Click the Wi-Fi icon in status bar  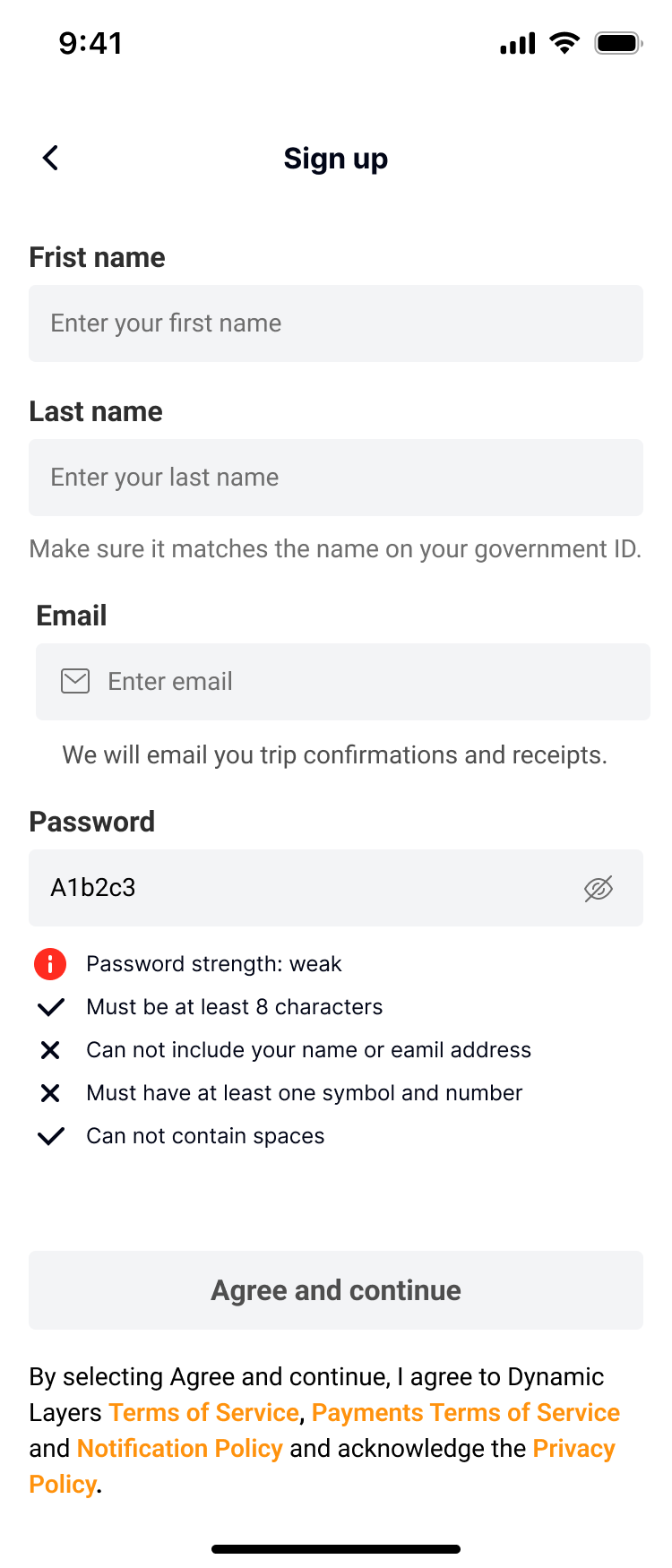click(x=564, y=41)
